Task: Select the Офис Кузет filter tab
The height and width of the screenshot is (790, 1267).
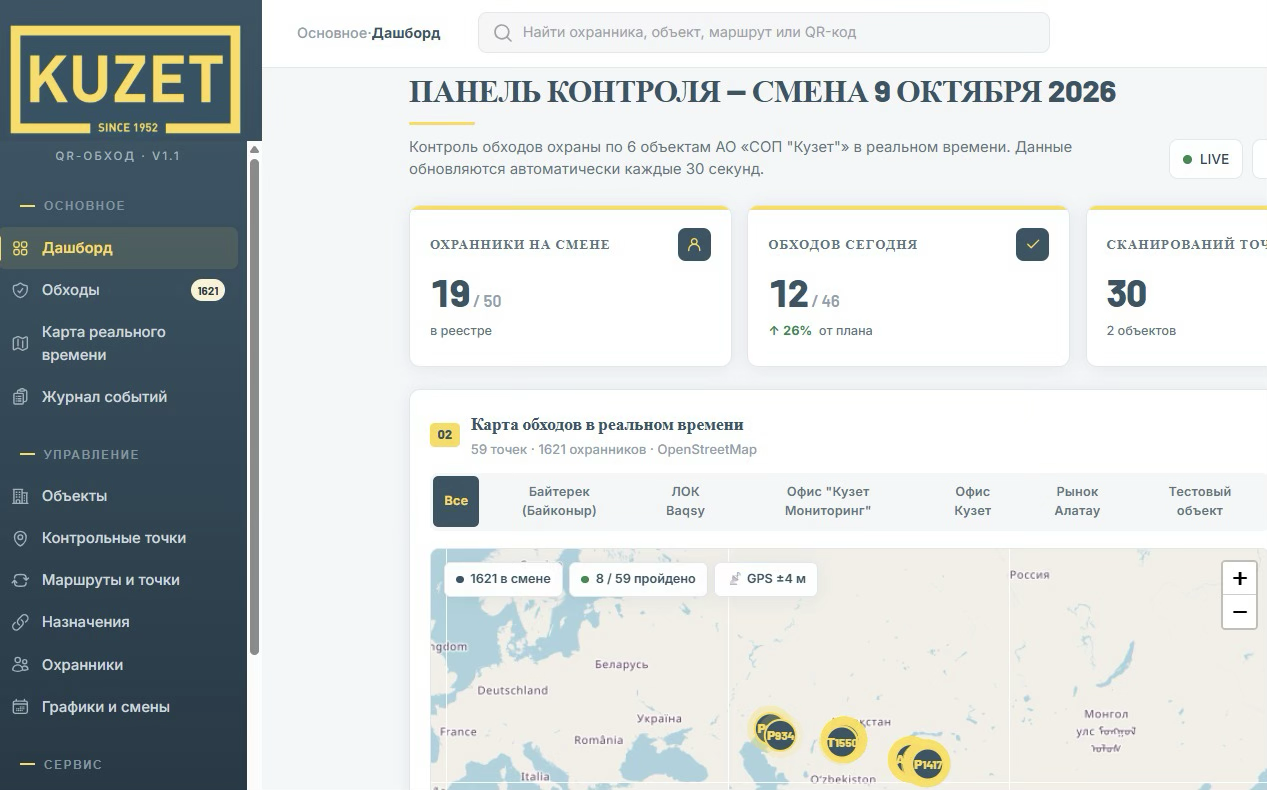Action: (x=972, y=501)
